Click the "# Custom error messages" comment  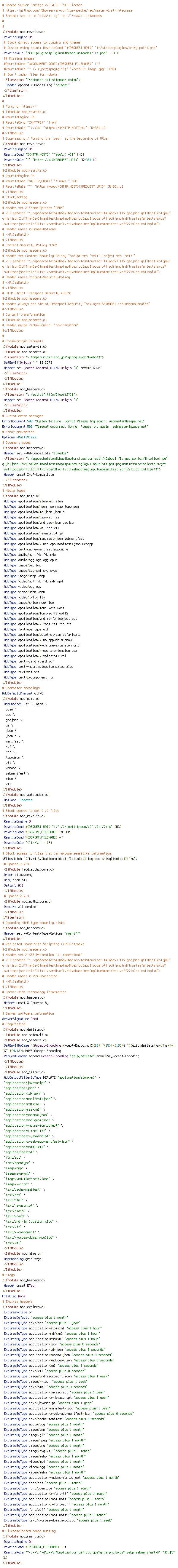23,416
